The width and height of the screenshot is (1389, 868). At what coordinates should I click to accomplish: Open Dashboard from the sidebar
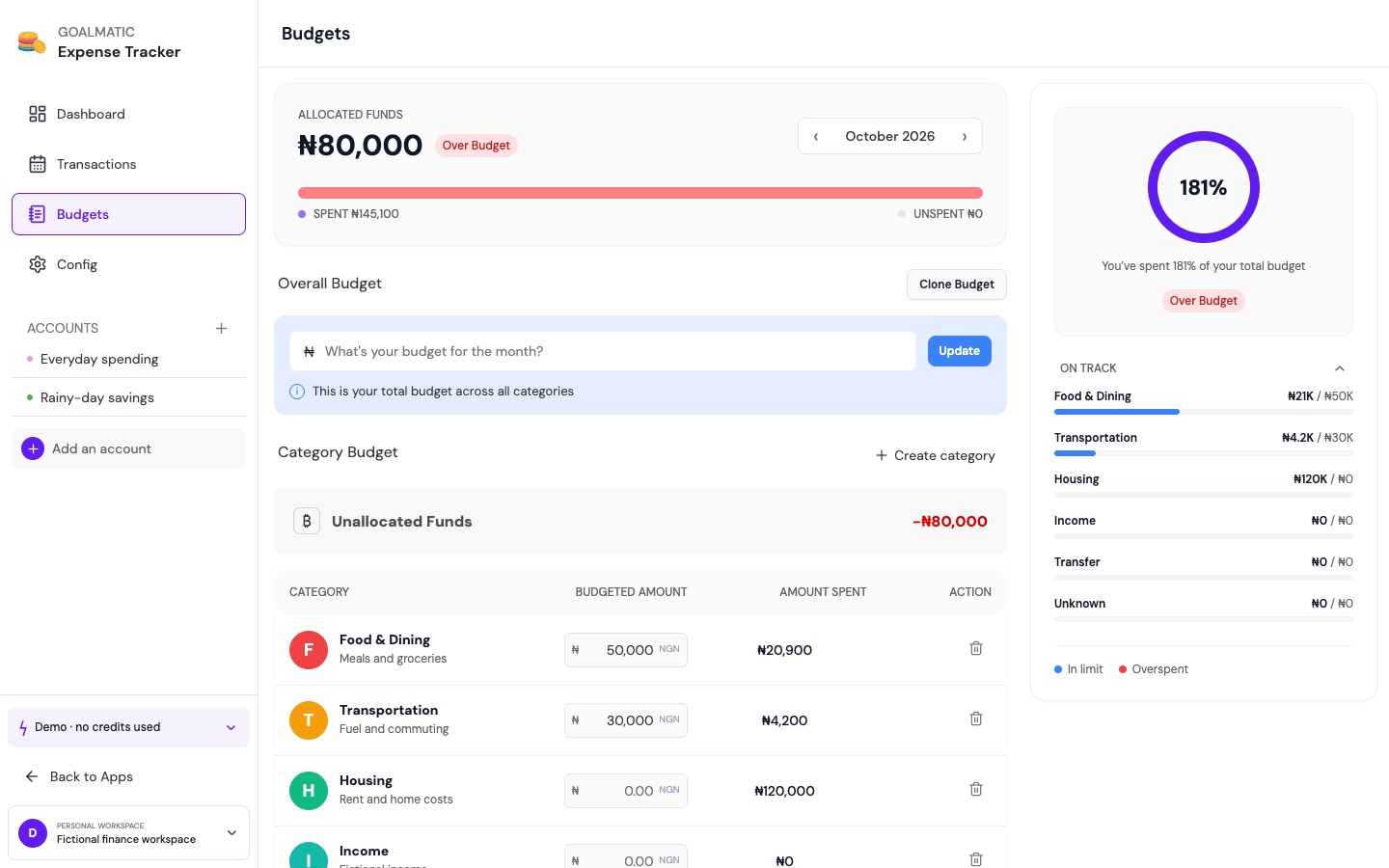point(128,114)
